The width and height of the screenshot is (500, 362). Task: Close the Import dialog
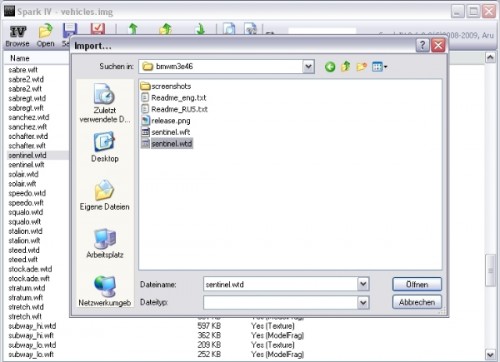[x=438, y=45]
